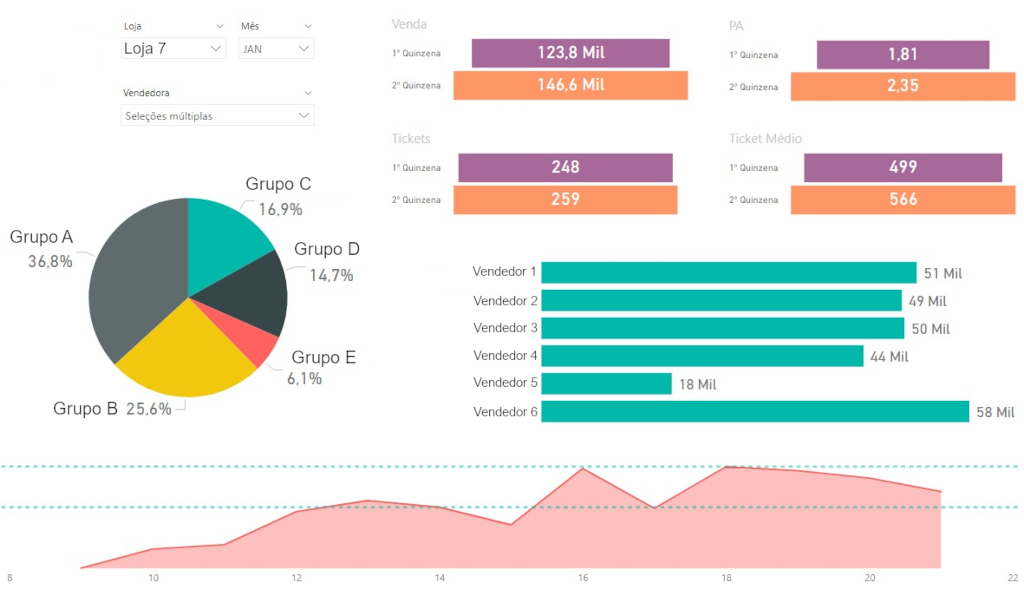Image resolution: width=1024 pixels, height=589 pixels.
Task: Open the JAN month dropdown
Action: (304, 48)
